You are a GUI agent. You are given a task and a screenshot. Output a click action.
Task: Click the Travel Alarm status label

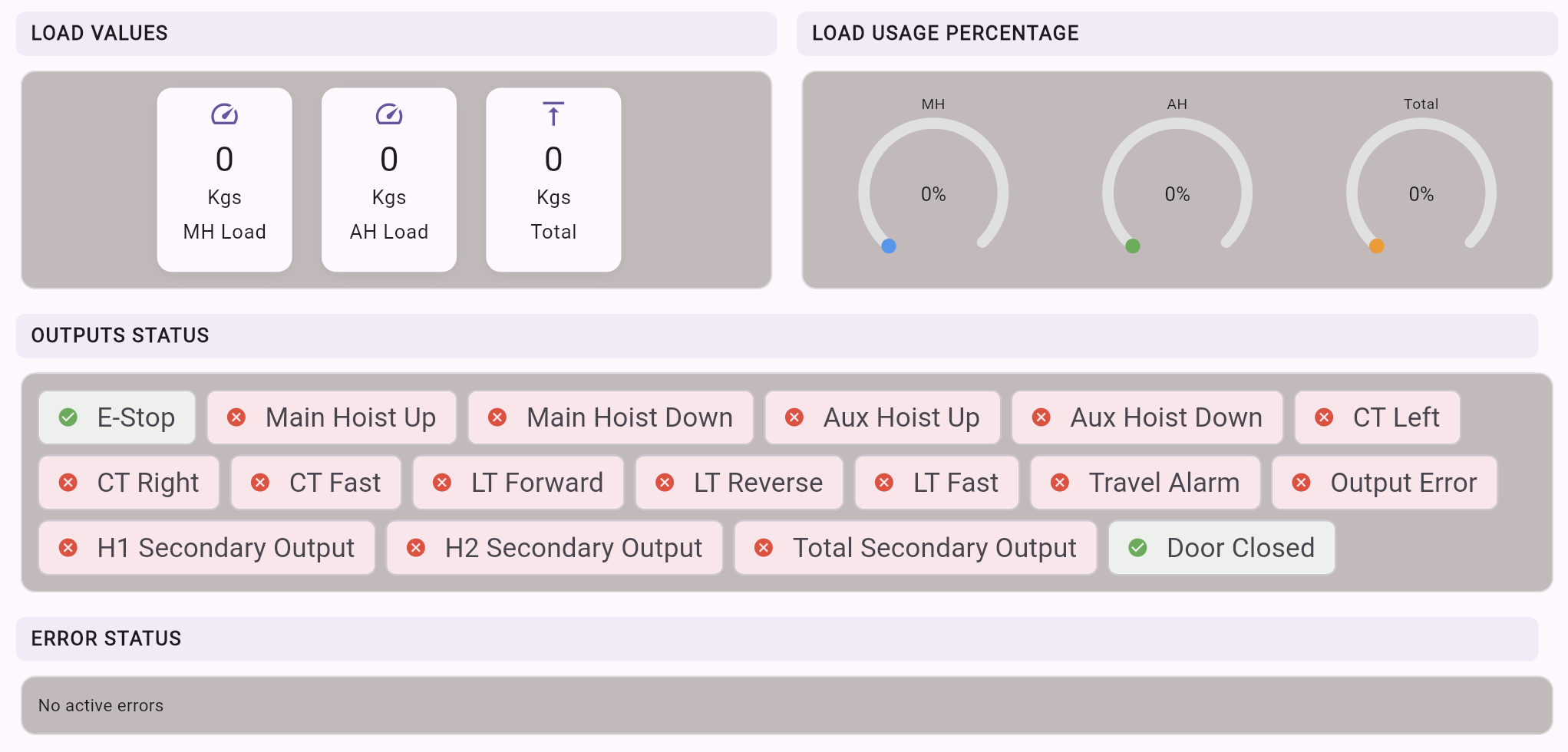click(1164, 483)
